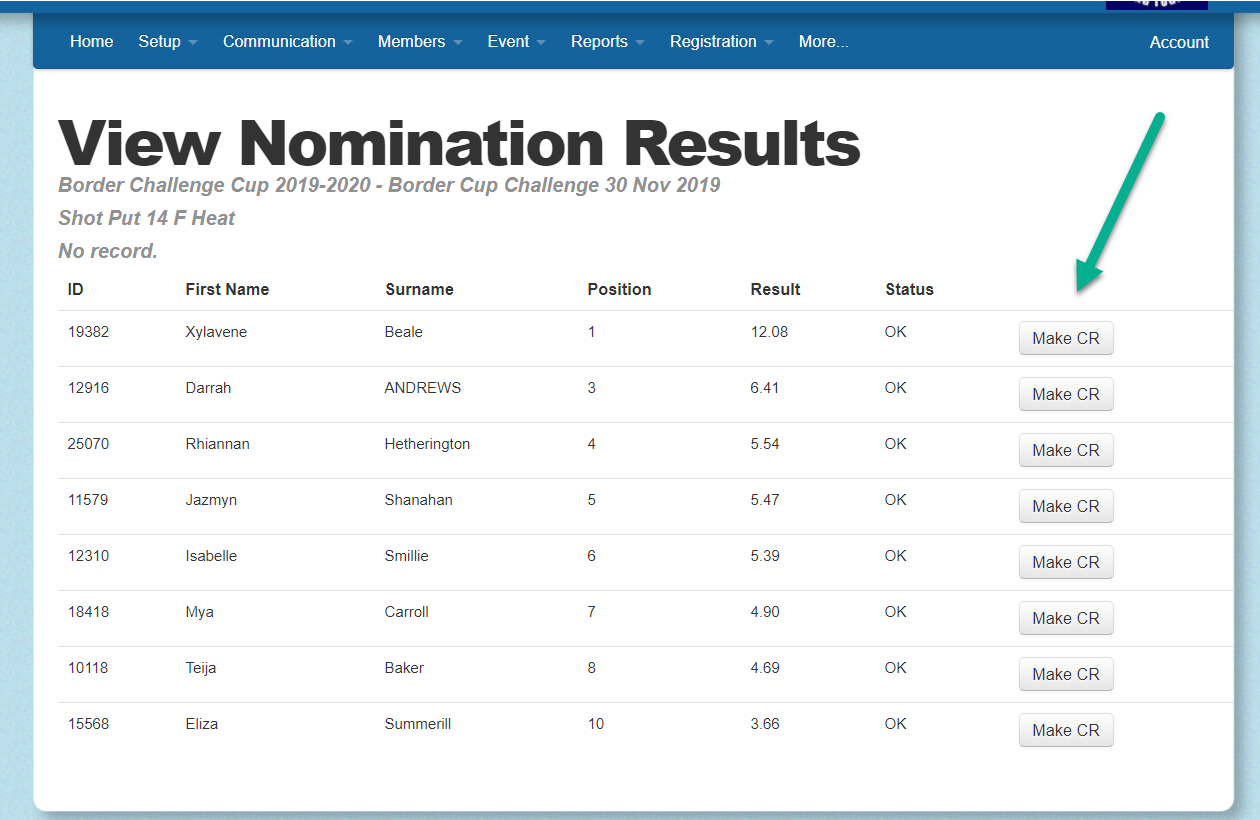Select result value 12.08
This screenshot has width=1260, height=820.
[x=769, y=332]
